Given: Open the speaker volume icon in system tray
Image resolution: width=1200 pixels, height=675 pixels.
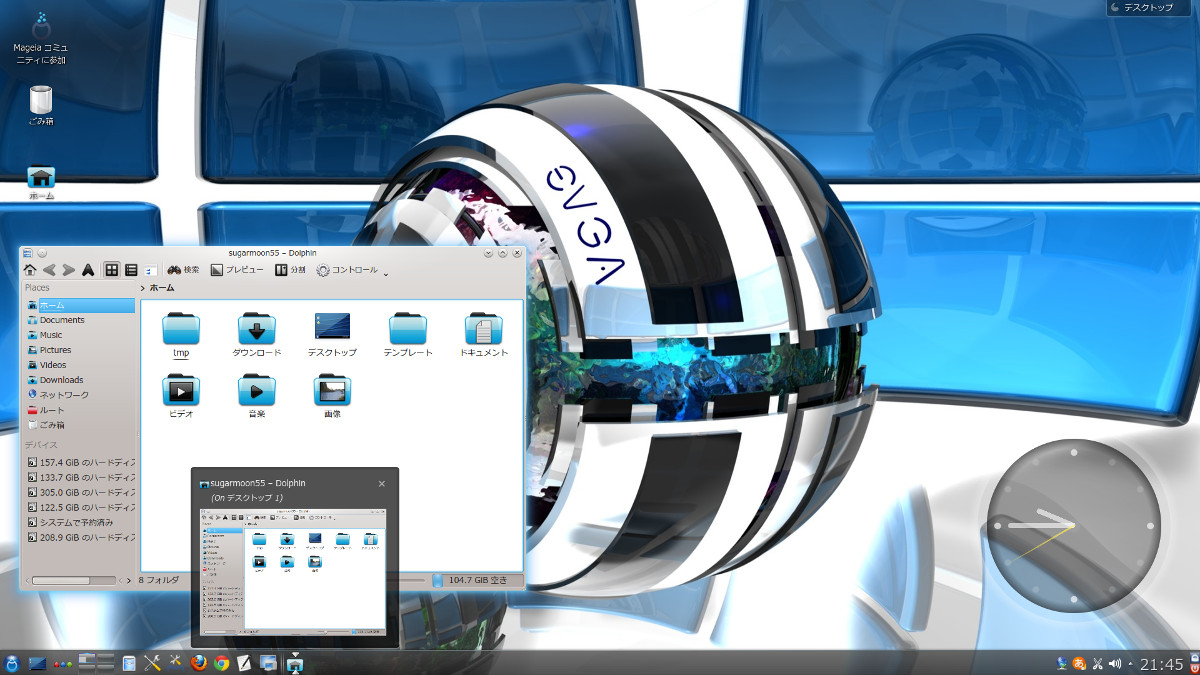Looking at the screenshot, I should pos(1115,663).
